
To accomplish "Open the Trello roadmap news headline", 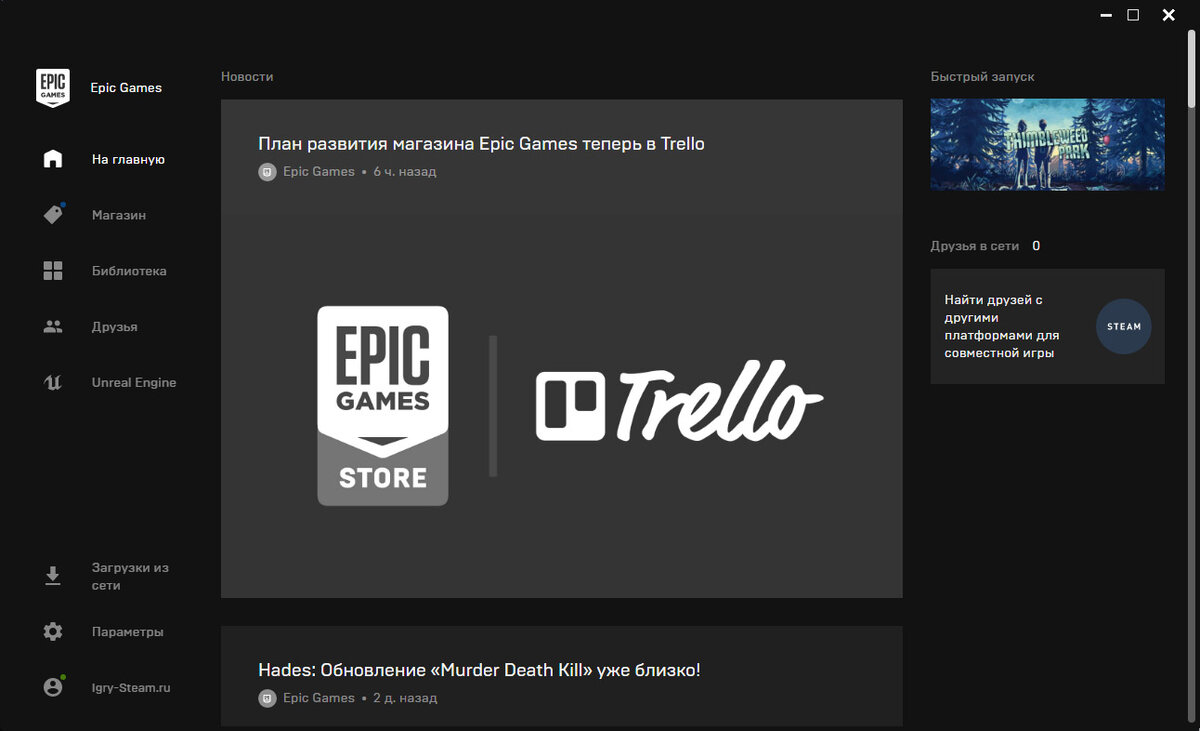I will coord(481,144).
